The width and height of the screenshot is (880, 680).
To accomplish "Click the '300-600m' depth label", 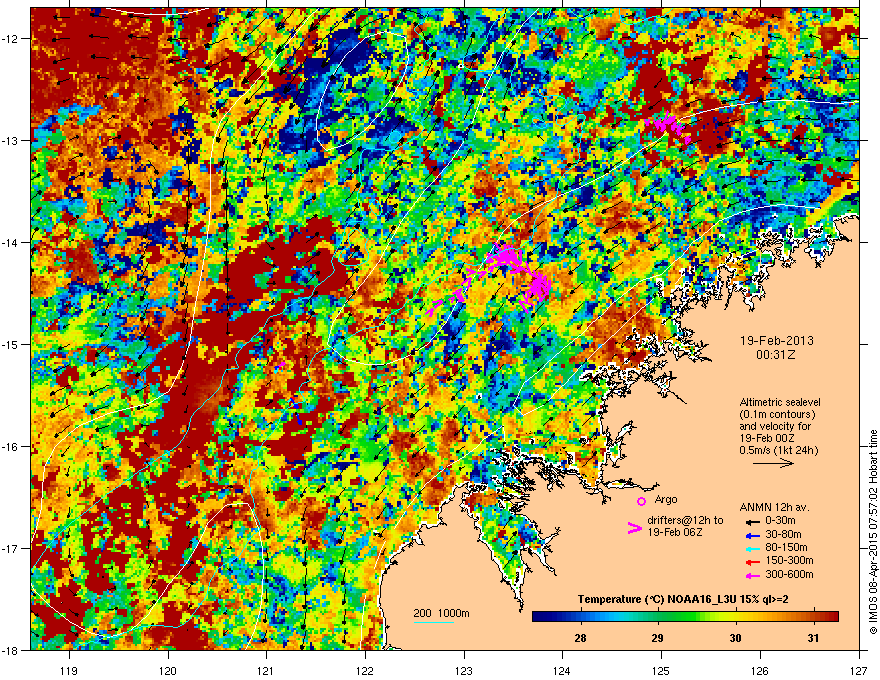I will (x=789, y=575).
